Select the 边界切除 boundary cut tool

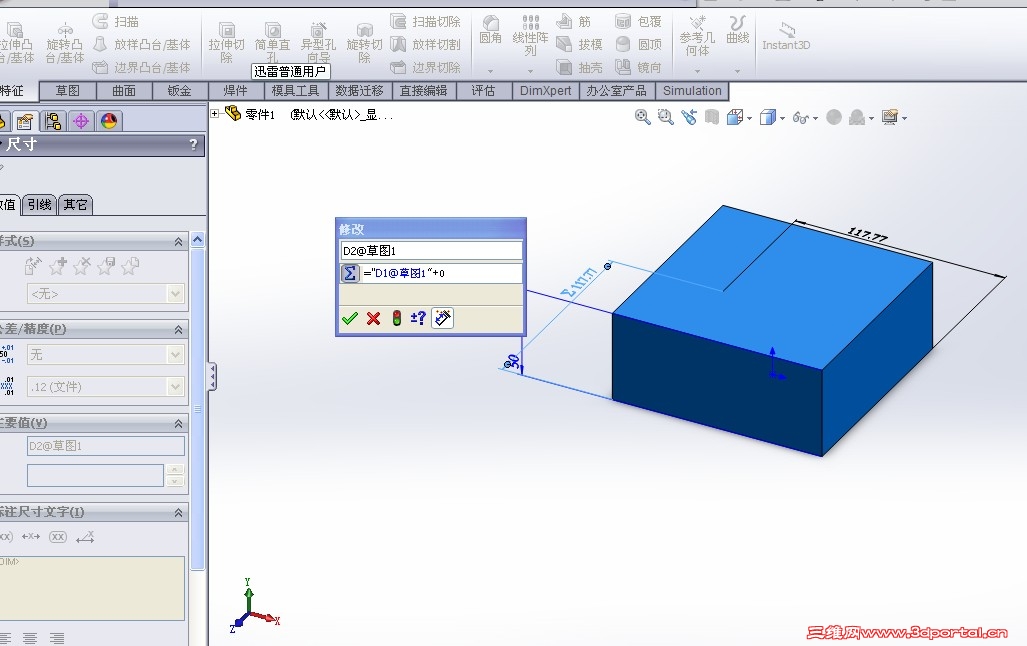click(425, 67)
